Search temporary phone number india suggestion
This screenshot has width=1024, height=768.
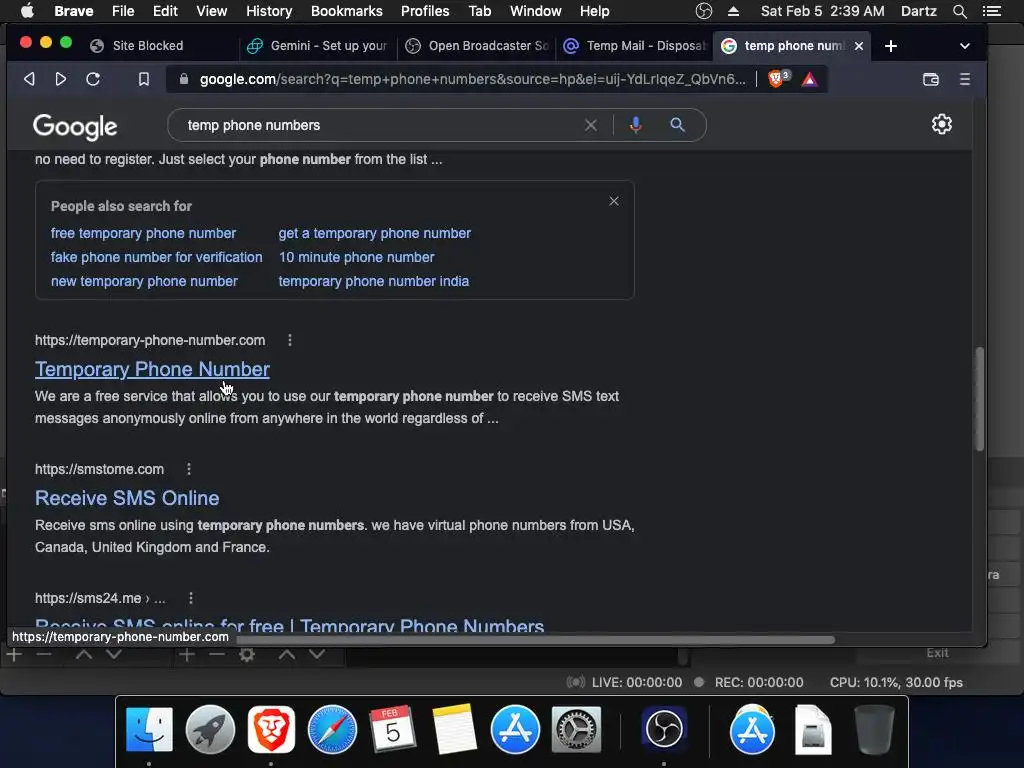point(374,281)
